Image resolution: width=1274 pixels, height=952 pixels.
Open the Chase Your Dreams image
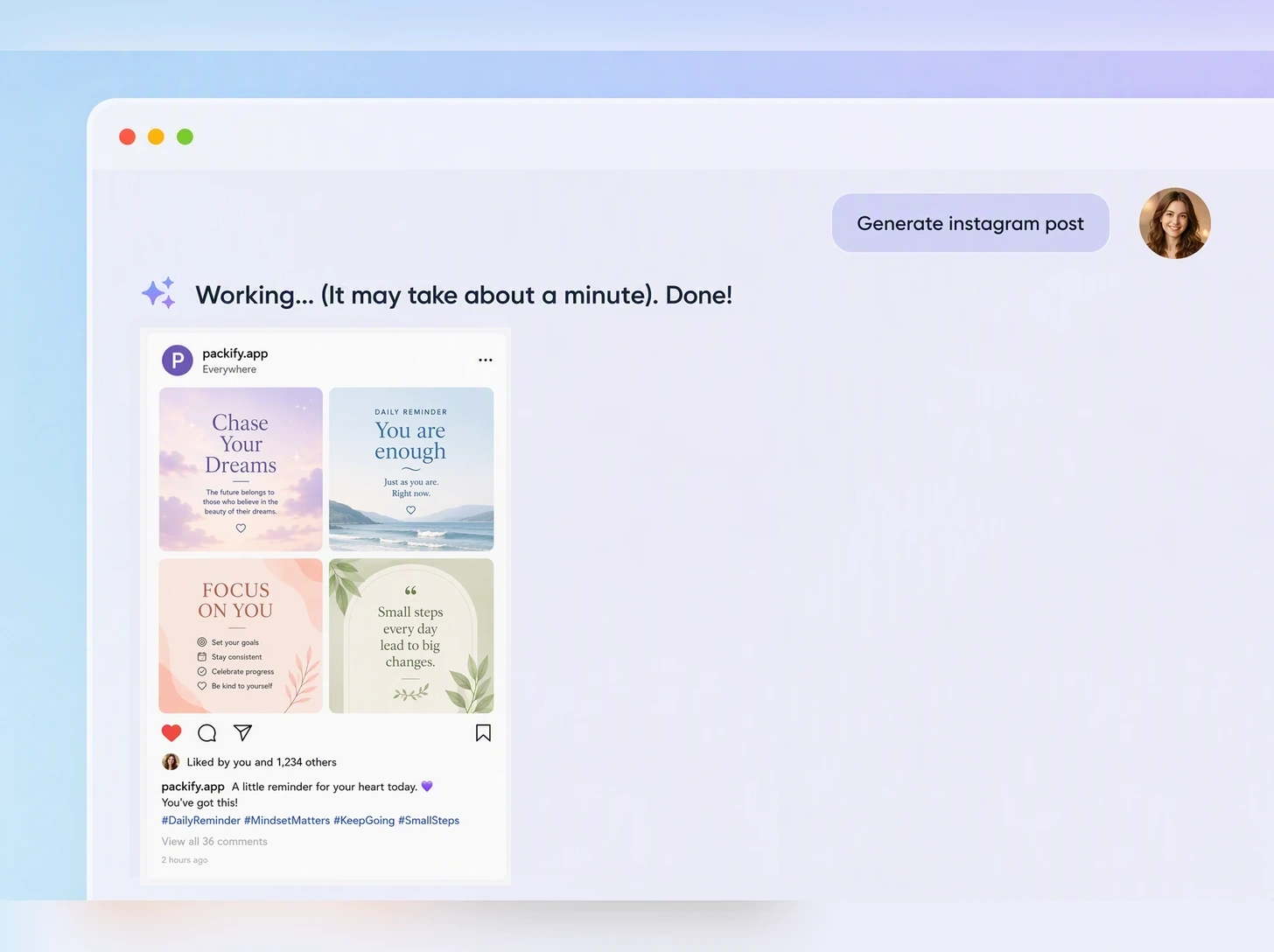pos(241,469)
